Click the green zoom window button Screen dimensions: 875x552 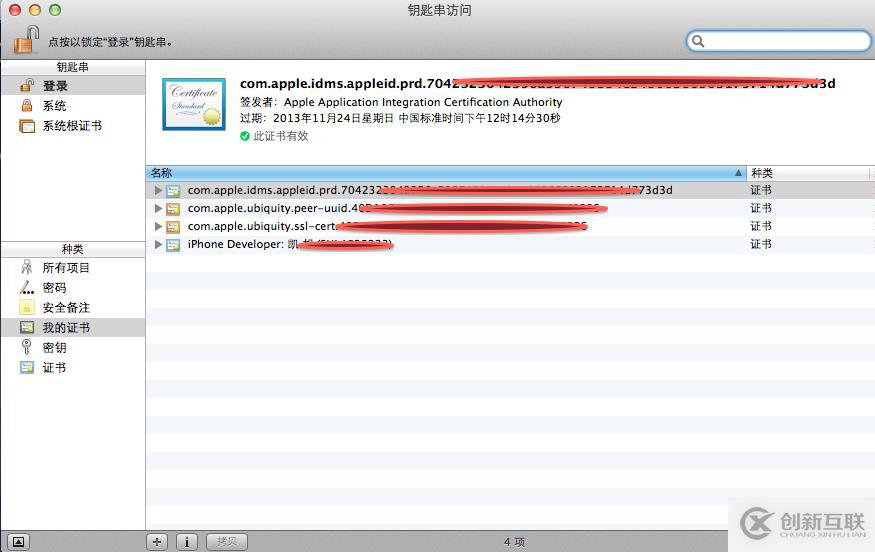coord(55,9)
